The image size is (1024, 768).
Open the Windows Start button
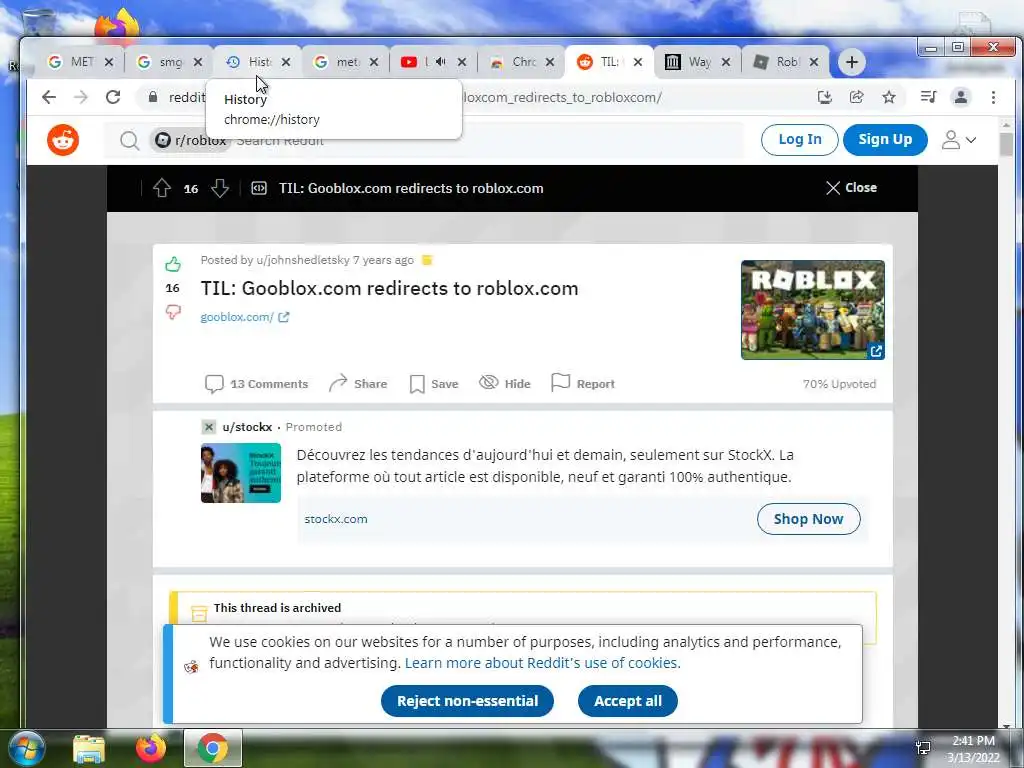[x=25, y=748]
